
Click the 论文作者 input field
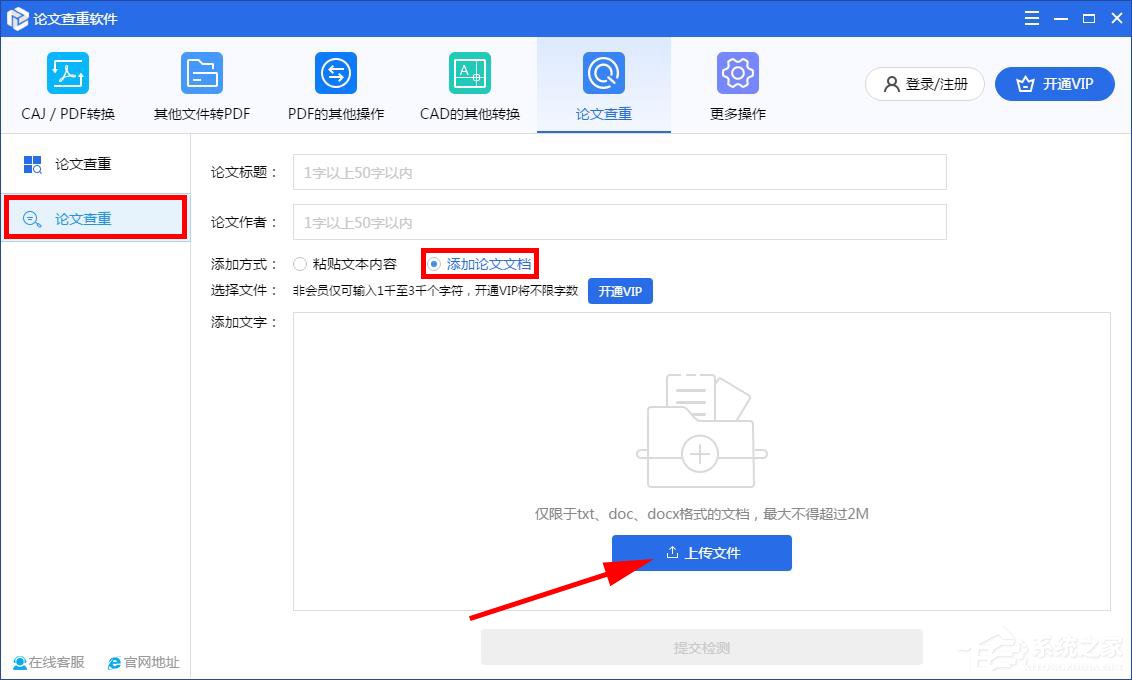619,222
